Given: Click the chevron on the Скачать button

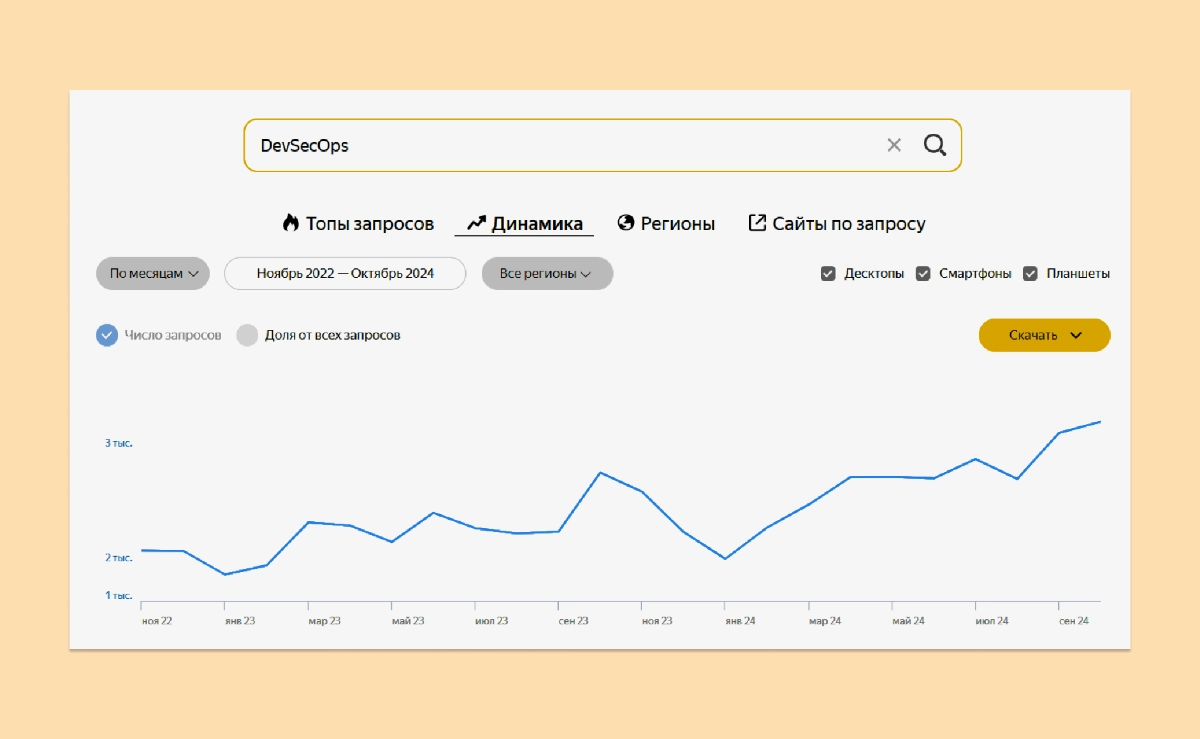Looking at the screenshot, I should [x=1076, y=336].
